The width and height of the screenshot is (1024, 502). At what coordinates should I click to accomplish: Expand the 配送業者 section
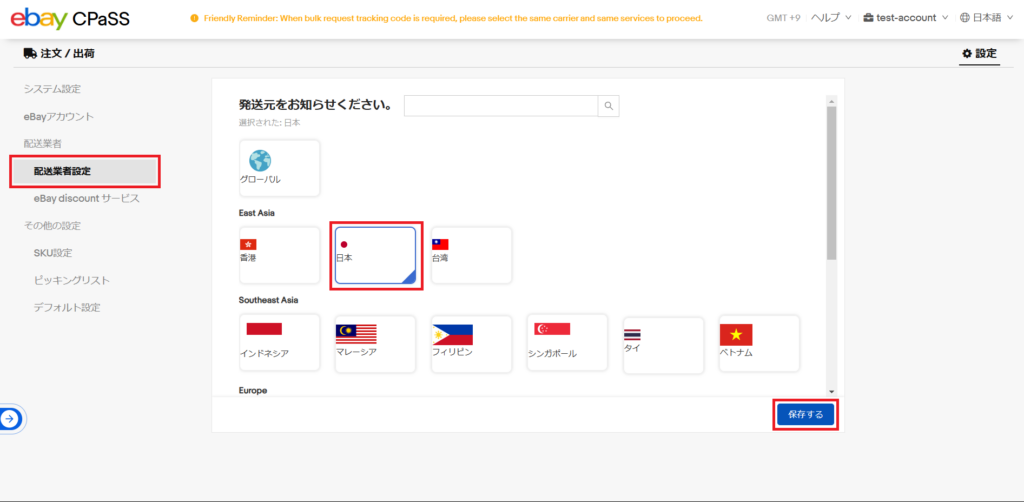(x=42, y=143)
